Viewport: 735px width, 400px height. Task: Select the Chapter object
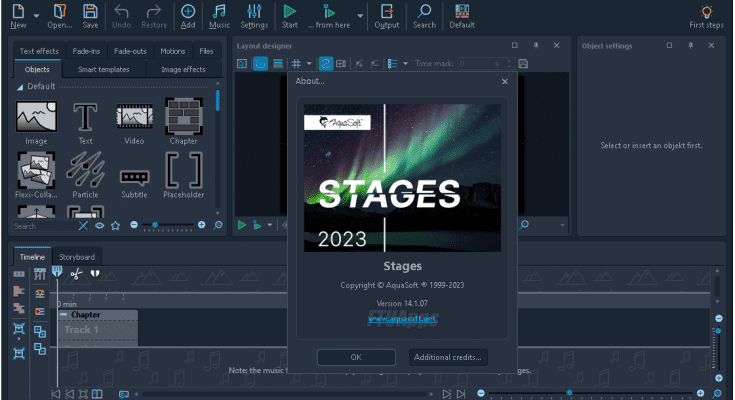coord(183,122)
